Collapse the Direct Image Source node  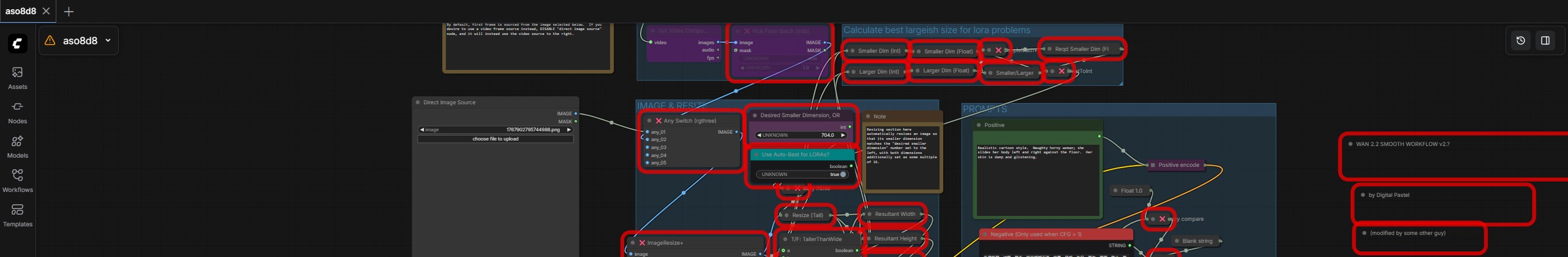tap(418, 102)
